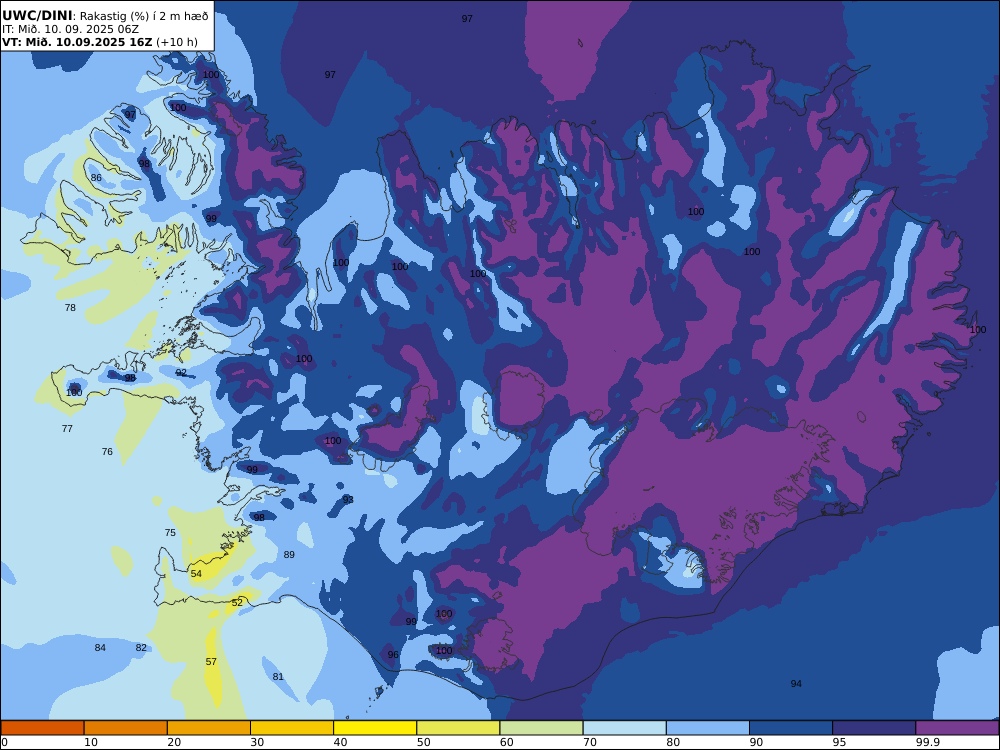Click the light green 60–70 legend swatch

coord(541,728)
